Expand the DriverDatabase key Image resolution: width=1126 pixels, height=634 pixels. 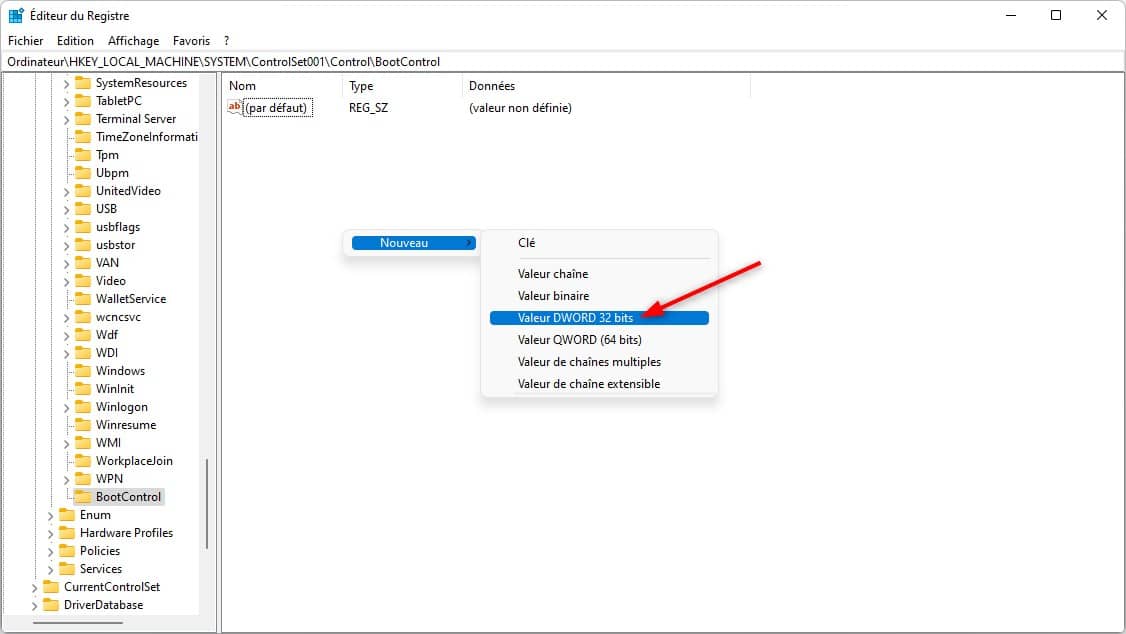click(x=34, y=605)
